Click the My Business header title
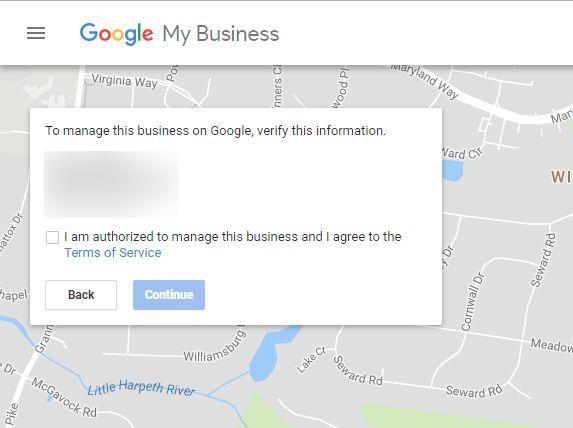The width and height of the screenshot is (573, 428). tap(220, 34)
